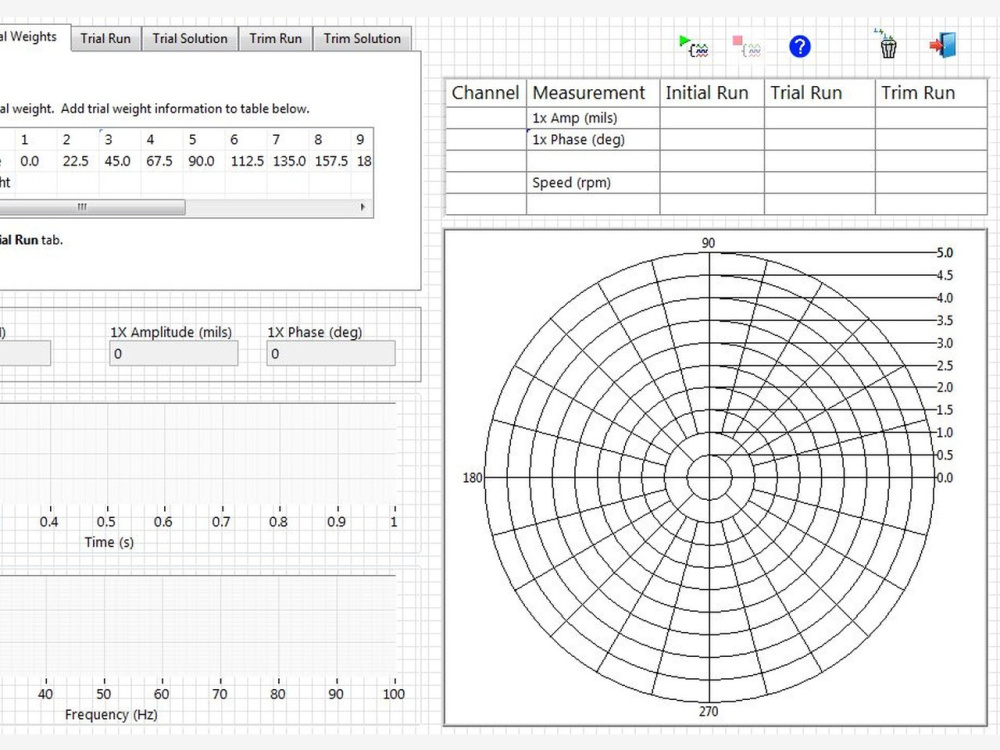The width and height of the screenshot is (1000, 750).
Task: Click the table scrollbar right arrow
Action: tap(363, 207)
